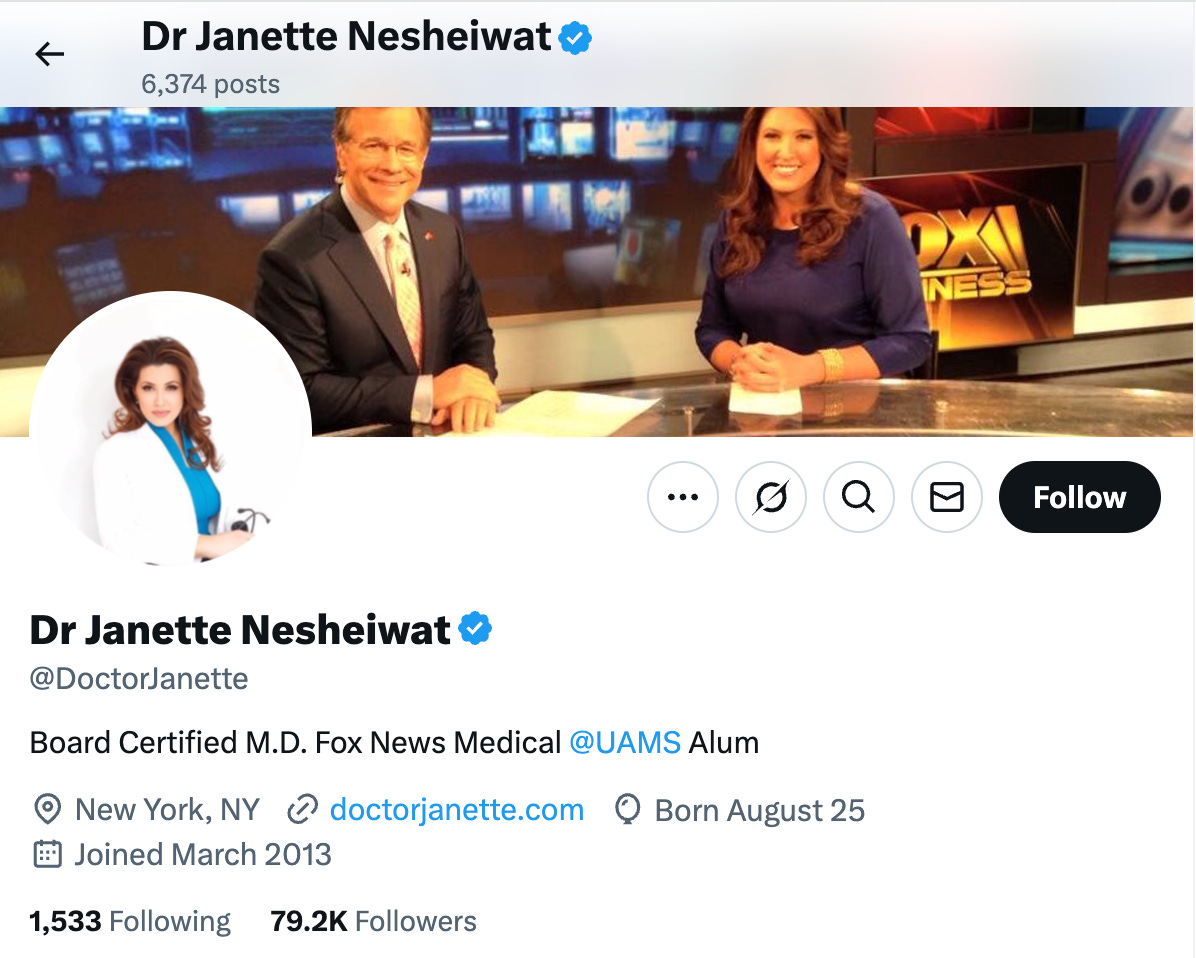This screenshot has width=1196, height=958.
Task: Go back using the left arrow
Action: 50,54
